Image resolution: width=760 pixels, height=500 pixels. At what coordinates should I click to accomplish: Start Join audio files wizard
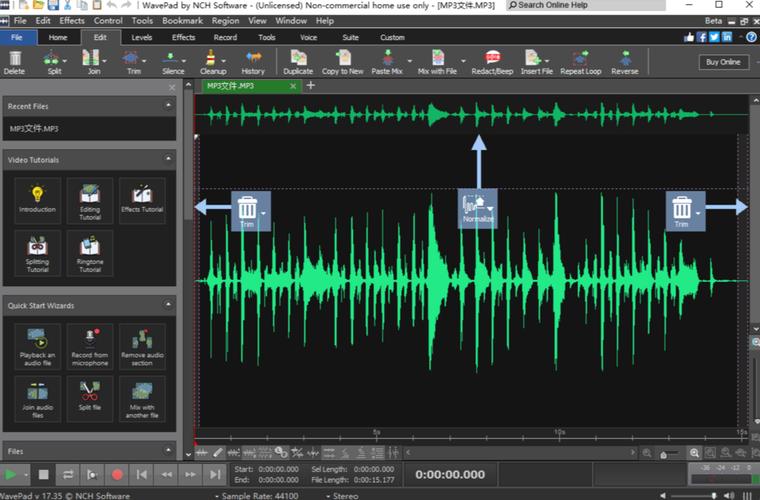(x=37, y=399)
